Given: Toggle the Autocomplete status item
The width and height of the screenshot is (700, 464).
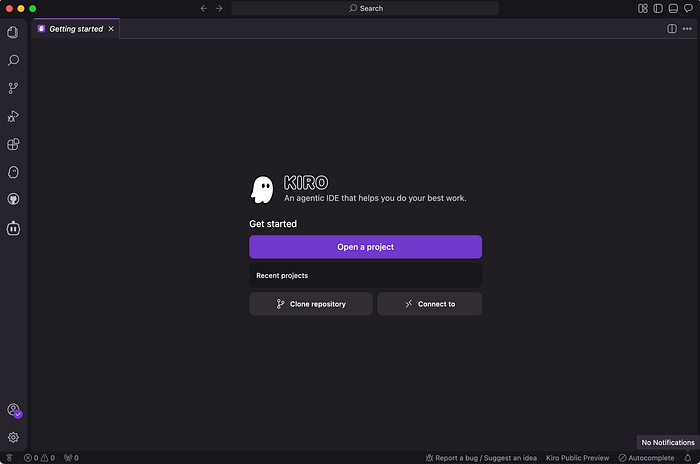Looking at the screenshot, I should point(646,458).
